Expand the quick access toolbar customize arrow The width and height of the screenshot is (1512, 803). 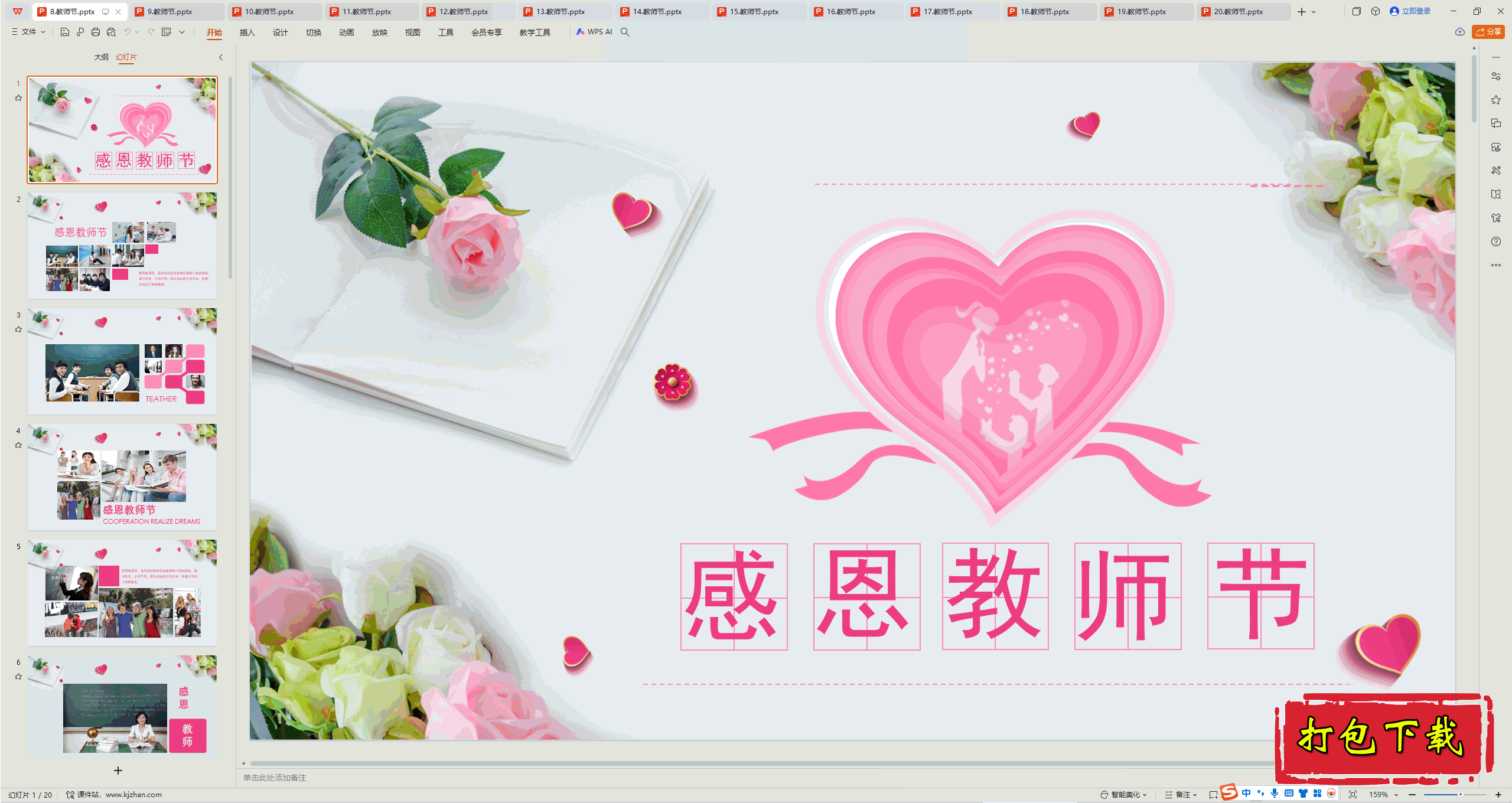pos(182,32)
